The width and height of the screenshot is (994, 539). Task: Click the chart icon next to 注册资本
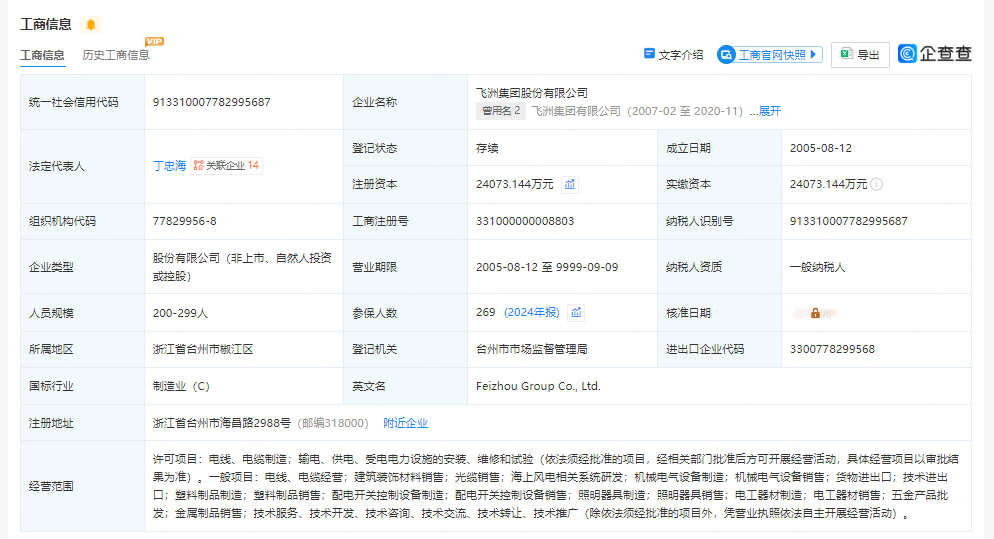coord(570,184)
